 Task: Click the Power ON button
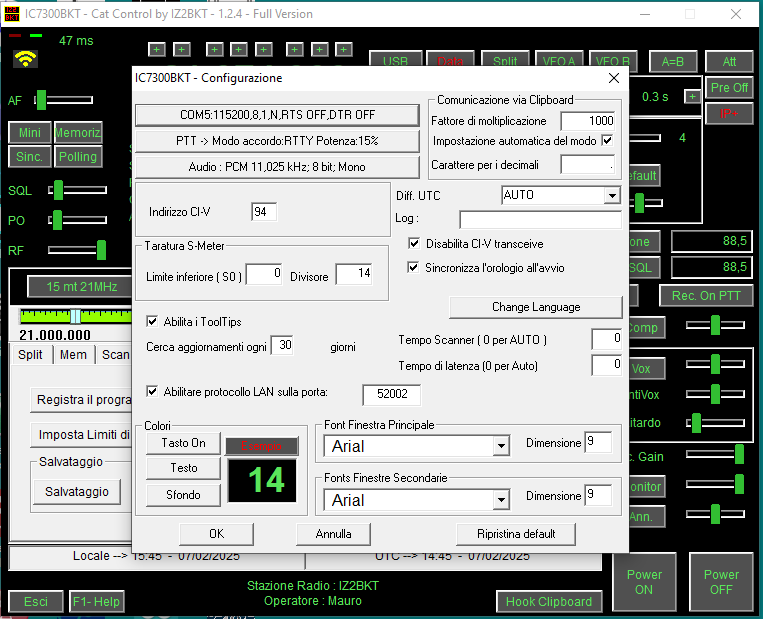(644, 582)
